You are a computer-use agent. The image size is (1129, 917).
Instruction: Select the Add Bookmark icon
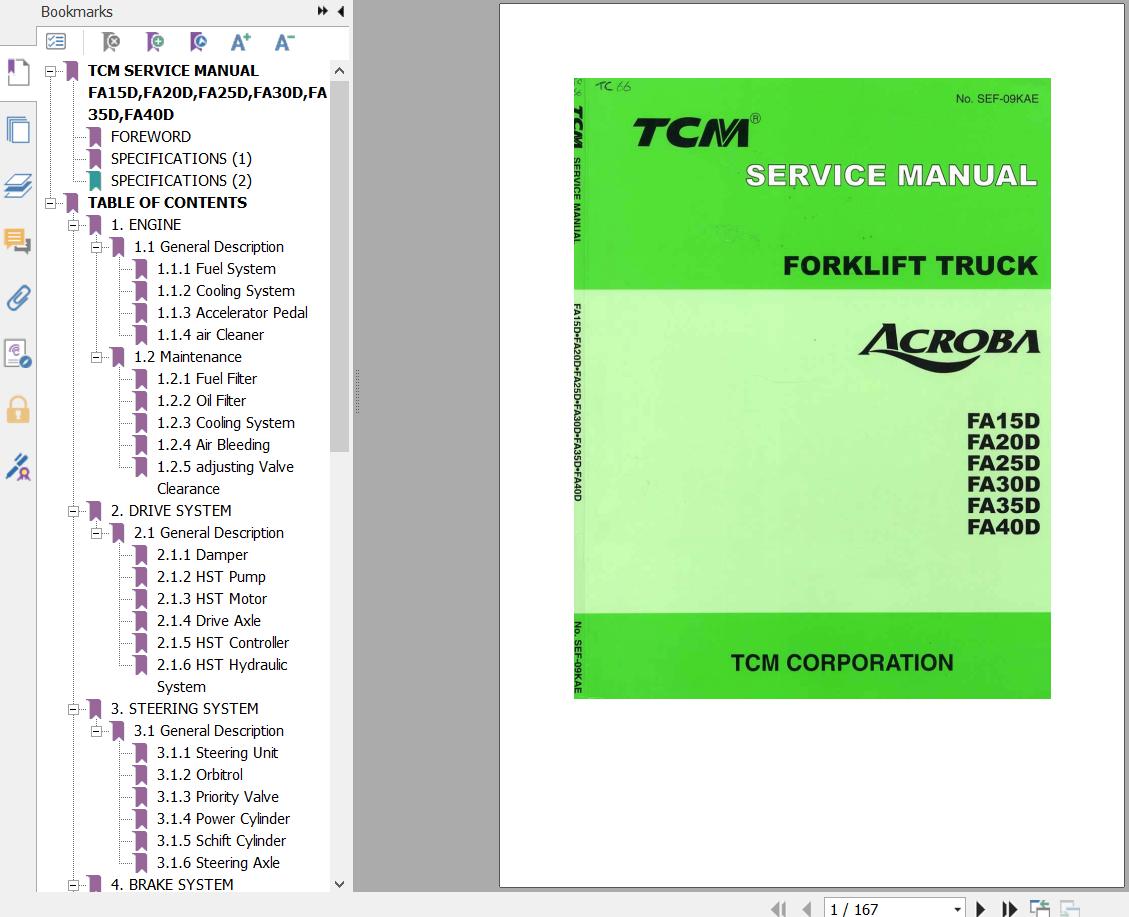click(x=155, y=42)
